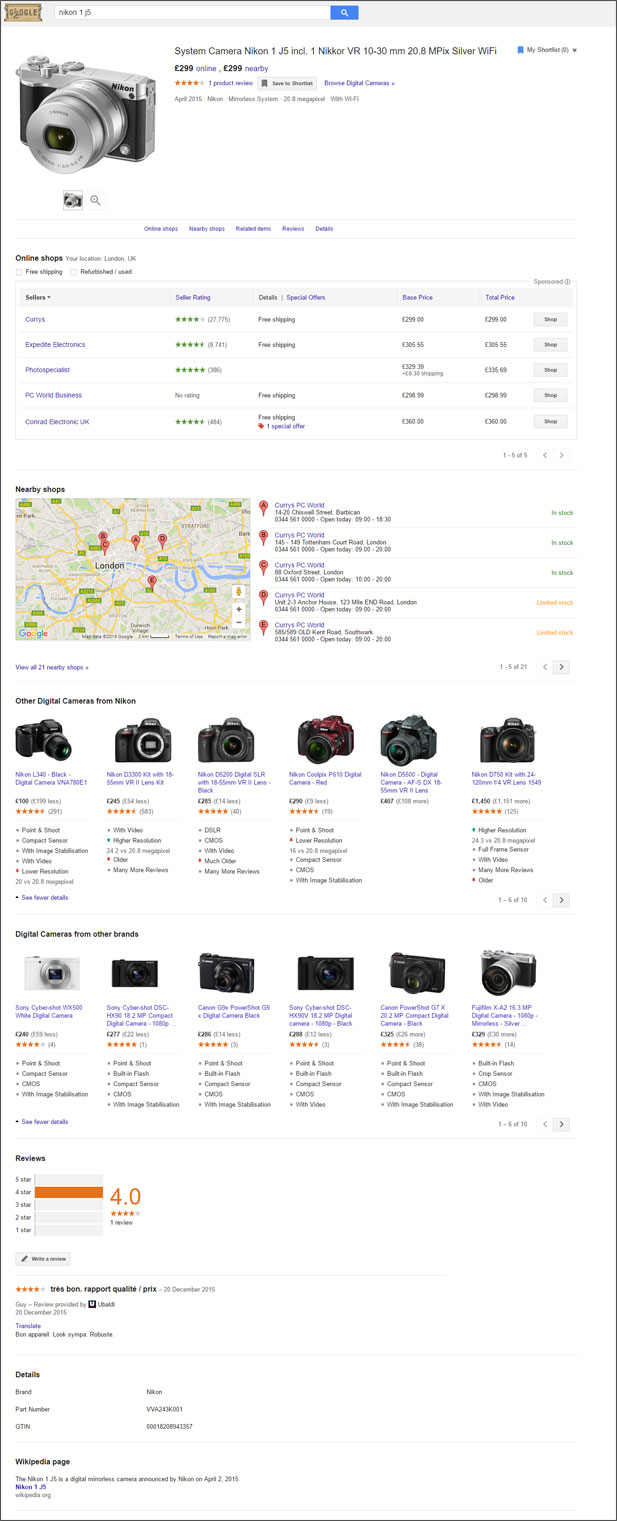Click the pencil Write a review button
This screenshot has height=1521, width=617.
coord(43,1259)
